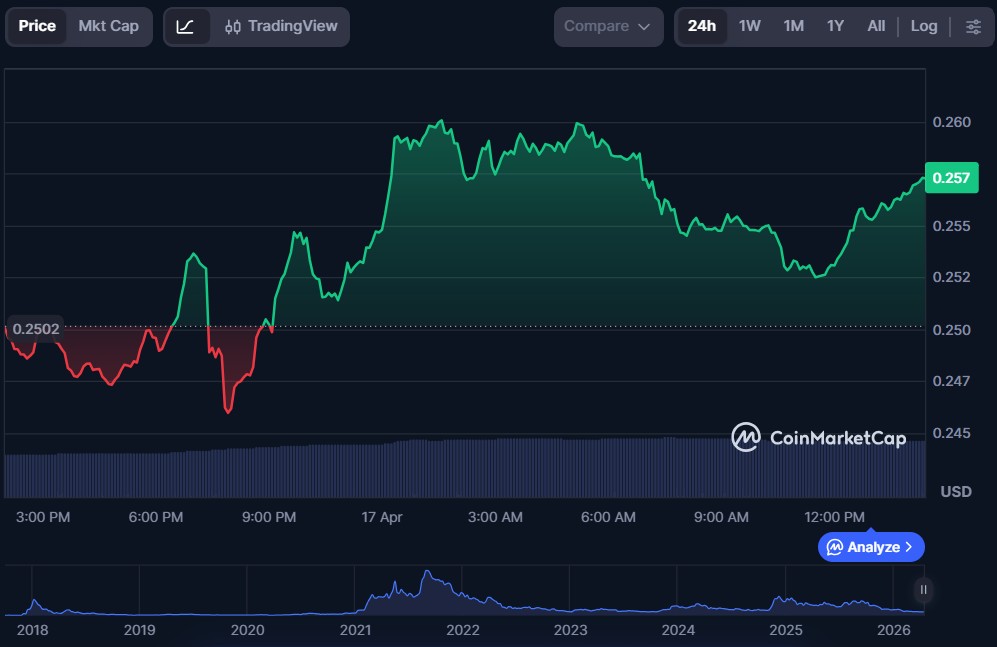Click the 17 Apr date marker
This screenshot has width=997, height=647.
point(379,517)
